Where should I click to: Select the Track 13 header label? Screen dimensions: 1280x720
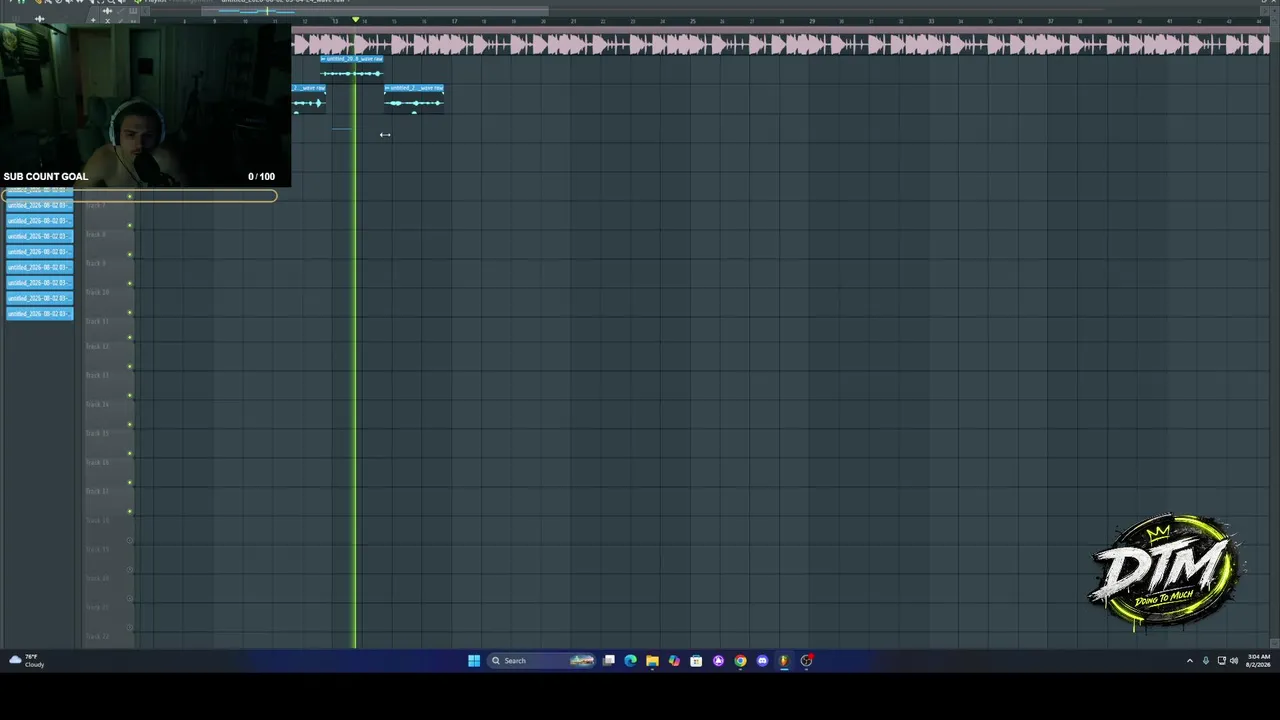[x=97, y=375]
